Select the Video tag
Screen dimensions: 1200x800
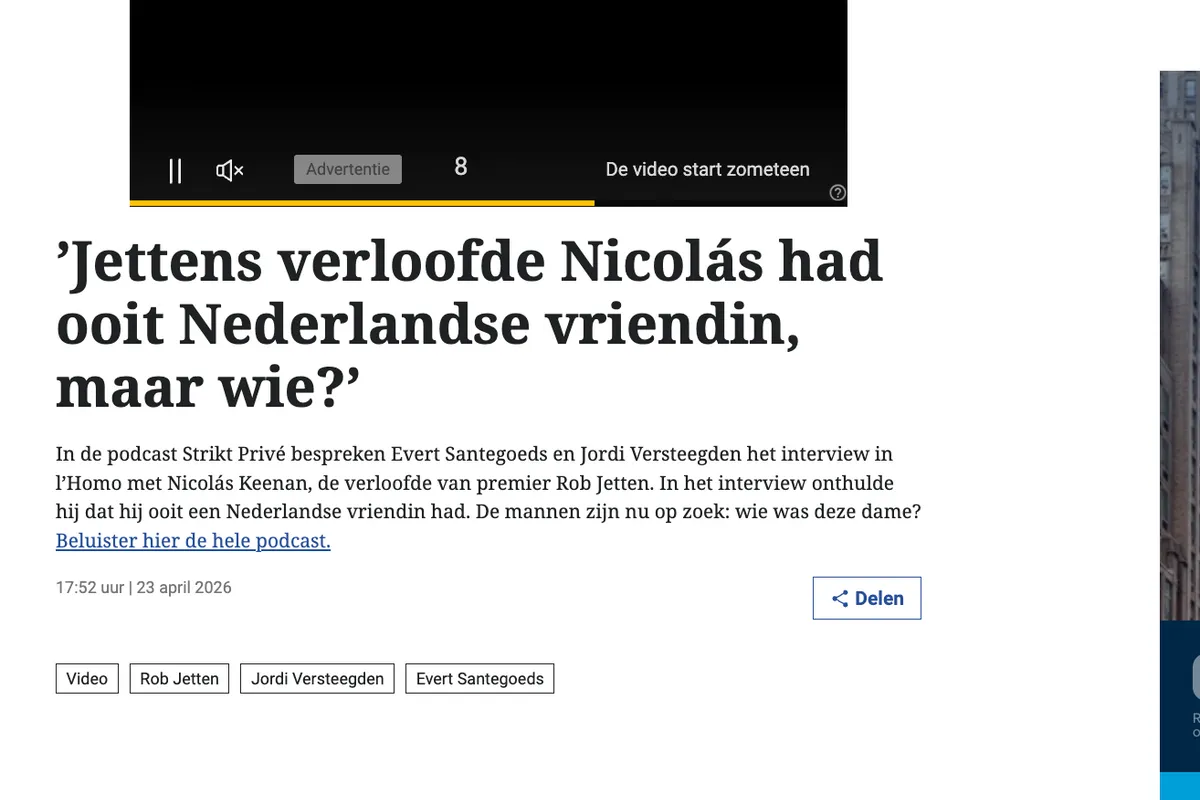click(87, 679)
